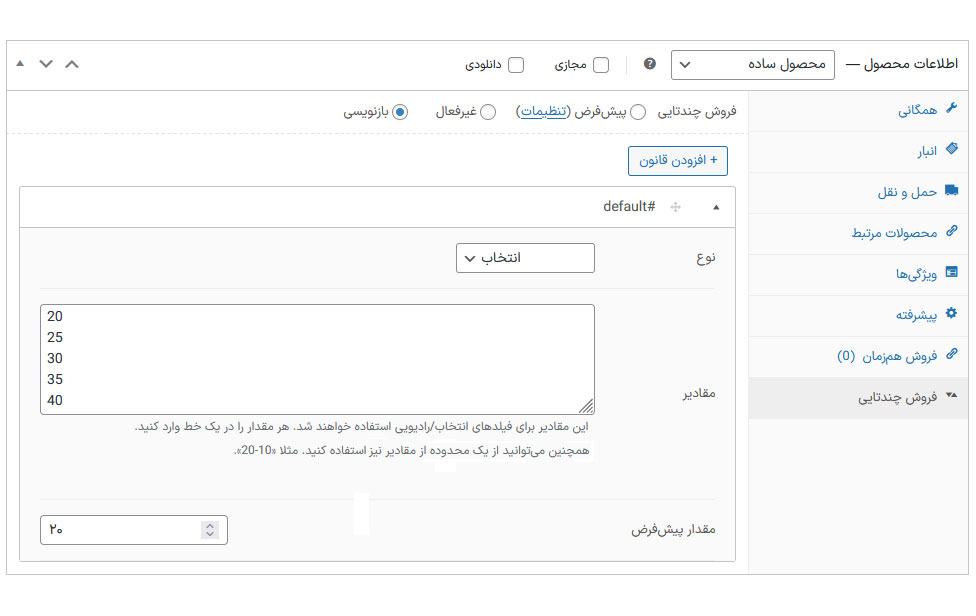Click the افزودن قانون button
The image size is (976, 616).
678,161
